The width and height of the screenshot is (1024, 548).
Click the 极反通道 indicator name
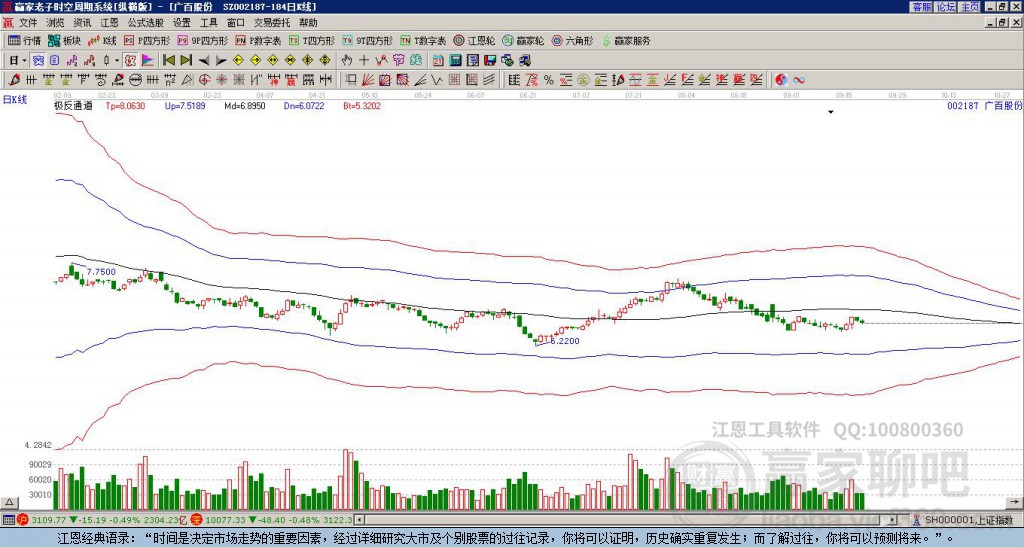tap(72, 106)
